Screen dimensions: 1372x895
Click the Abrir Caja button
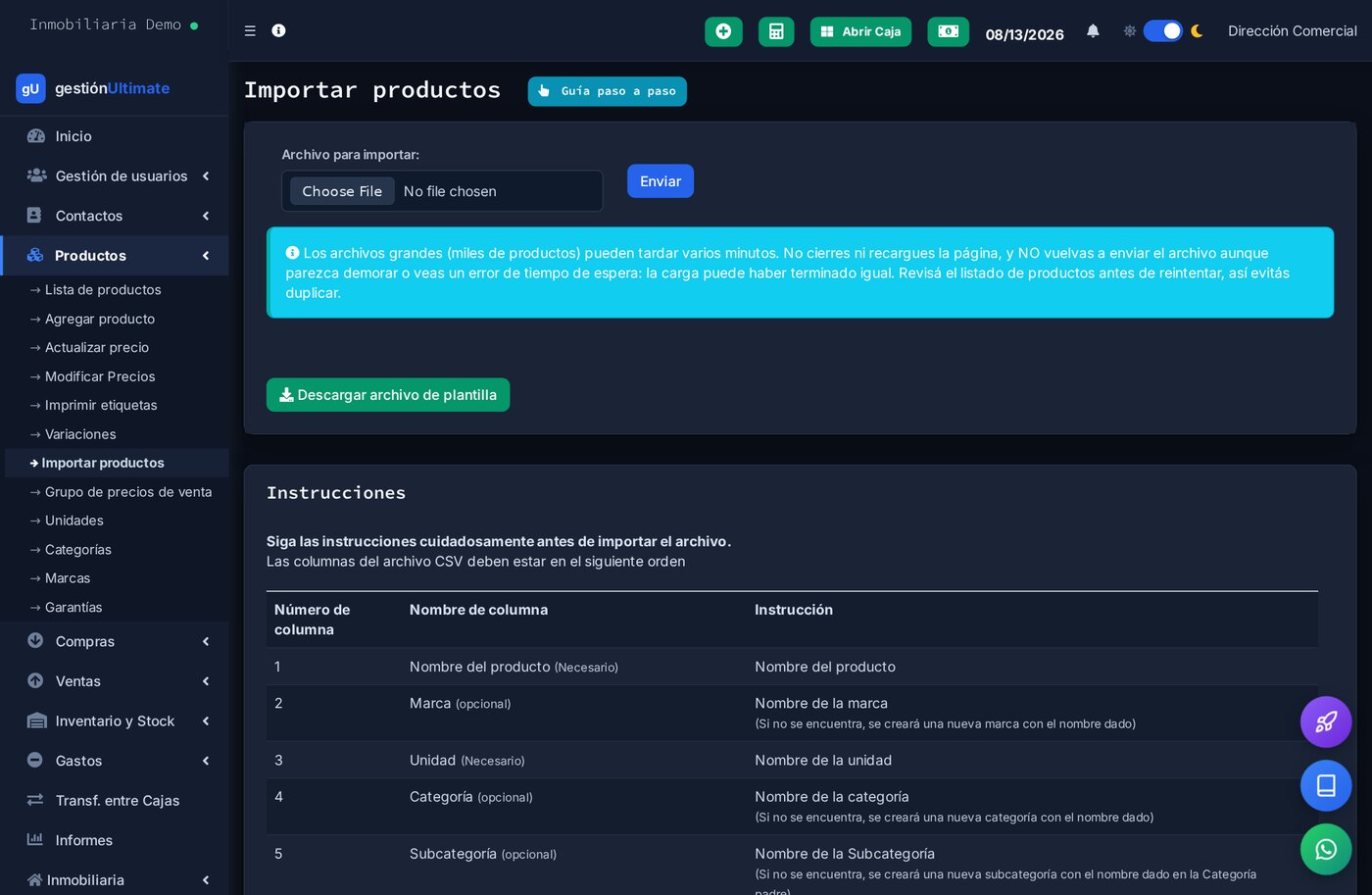point(860,31)
